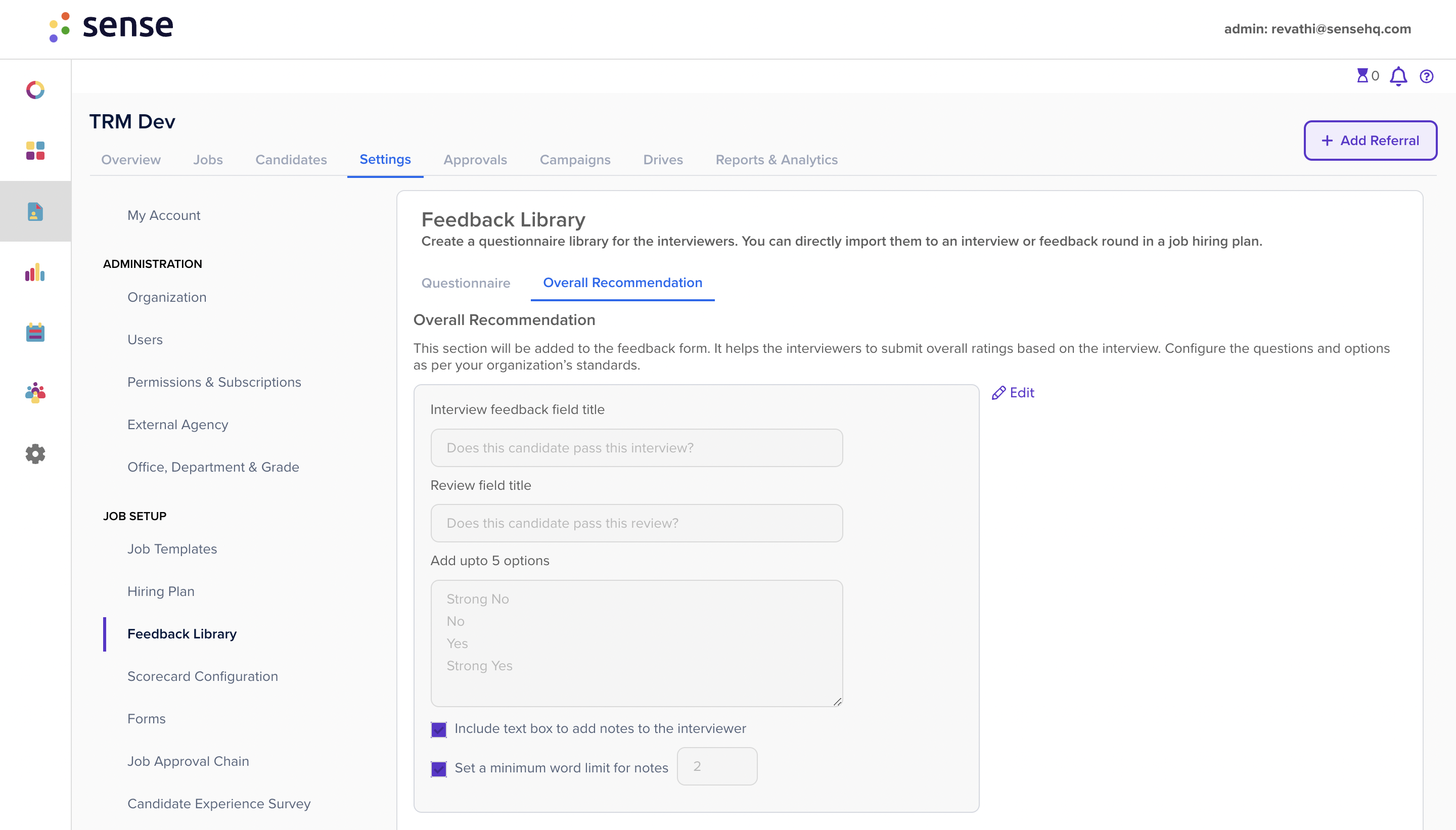Click the hourglass pending tasks icon
The width and height of the screenshot is (1456, 830).
[x=1362, y=75]
